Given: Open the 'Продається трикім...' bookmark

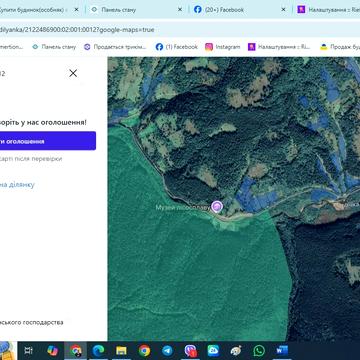Looking at the screenshot, I should 115,47.
